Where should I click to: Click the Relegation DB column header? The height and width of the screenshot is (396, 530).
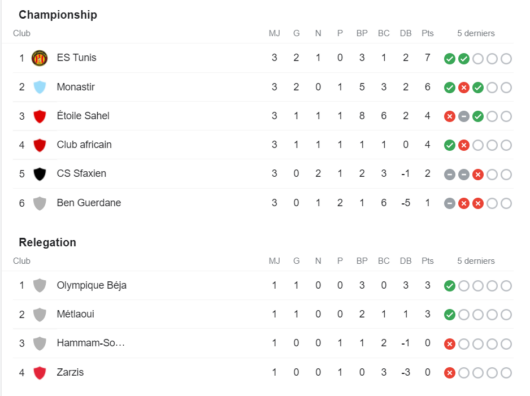pos(405,261)
